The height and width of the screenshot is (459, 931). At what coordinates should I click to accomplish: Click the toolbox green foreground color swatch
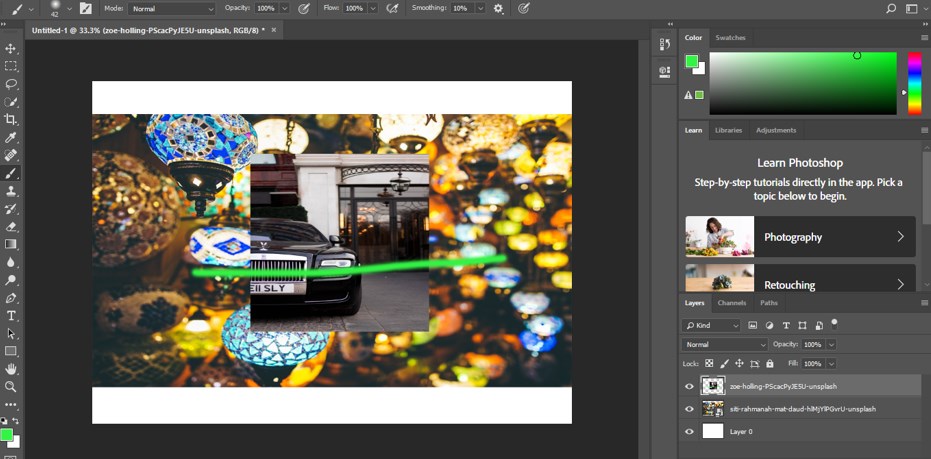pyautogui.click(x=7, y=435)
